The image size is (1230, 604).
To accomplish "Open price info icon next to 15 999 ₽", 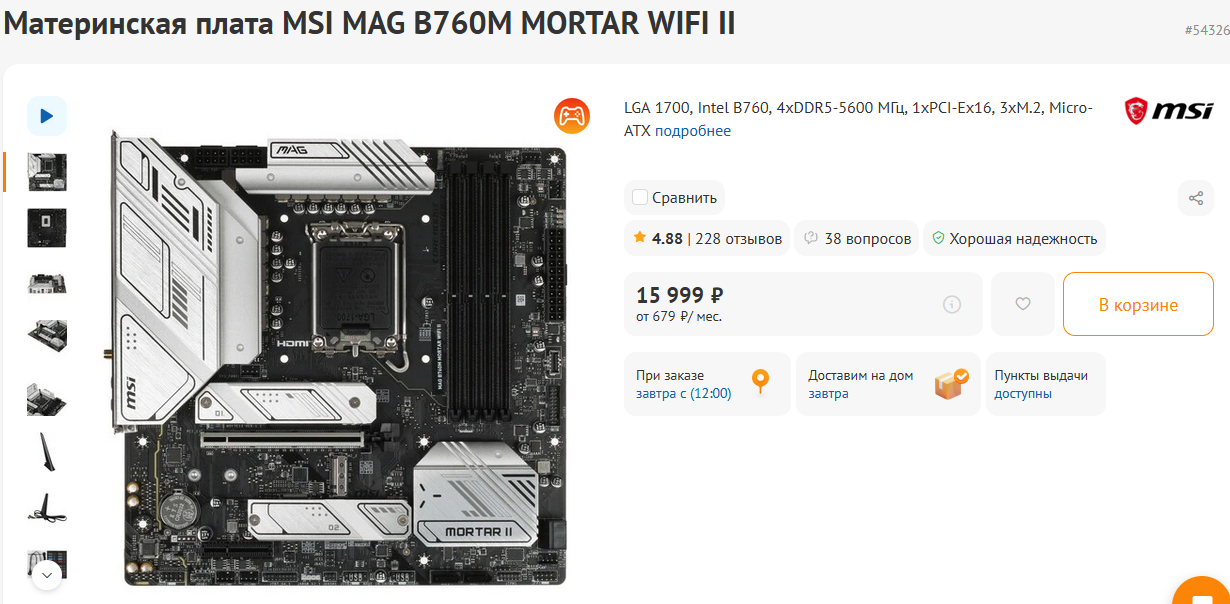I will click(x=952, y=304).
